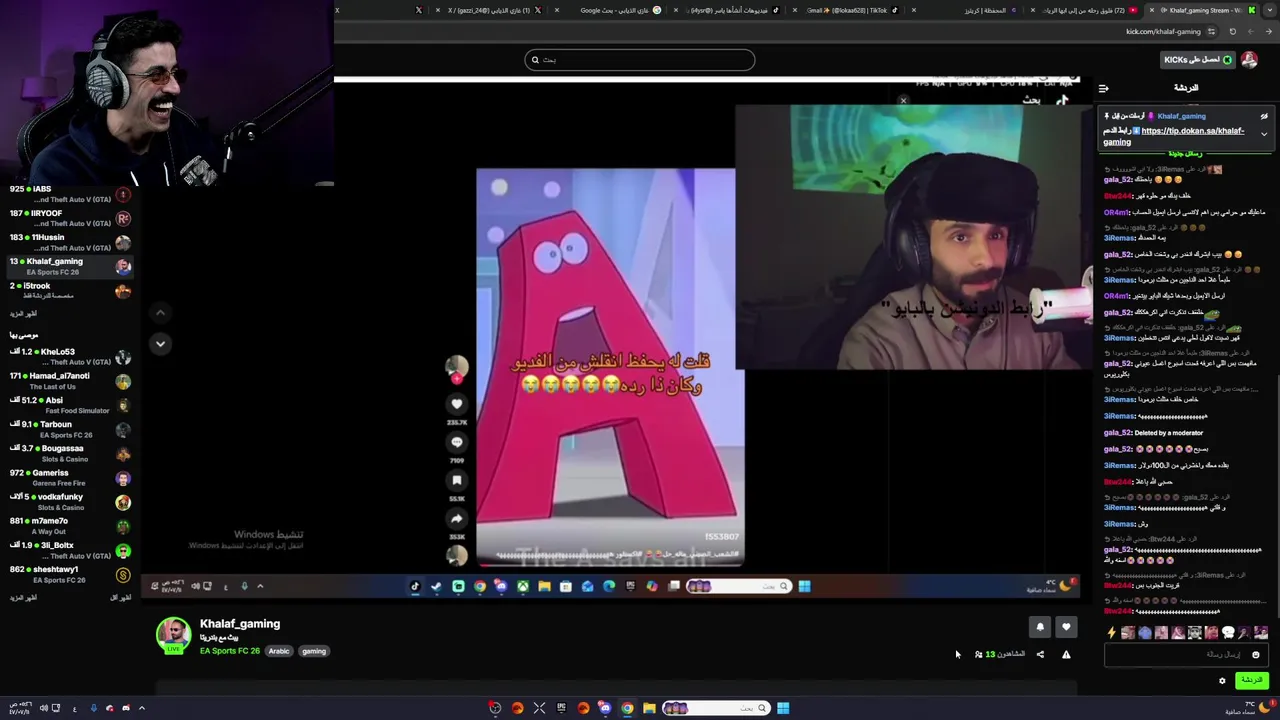1280x720 pixels.
Task: Show hidden system tray icons
Action: coord(141,708)
